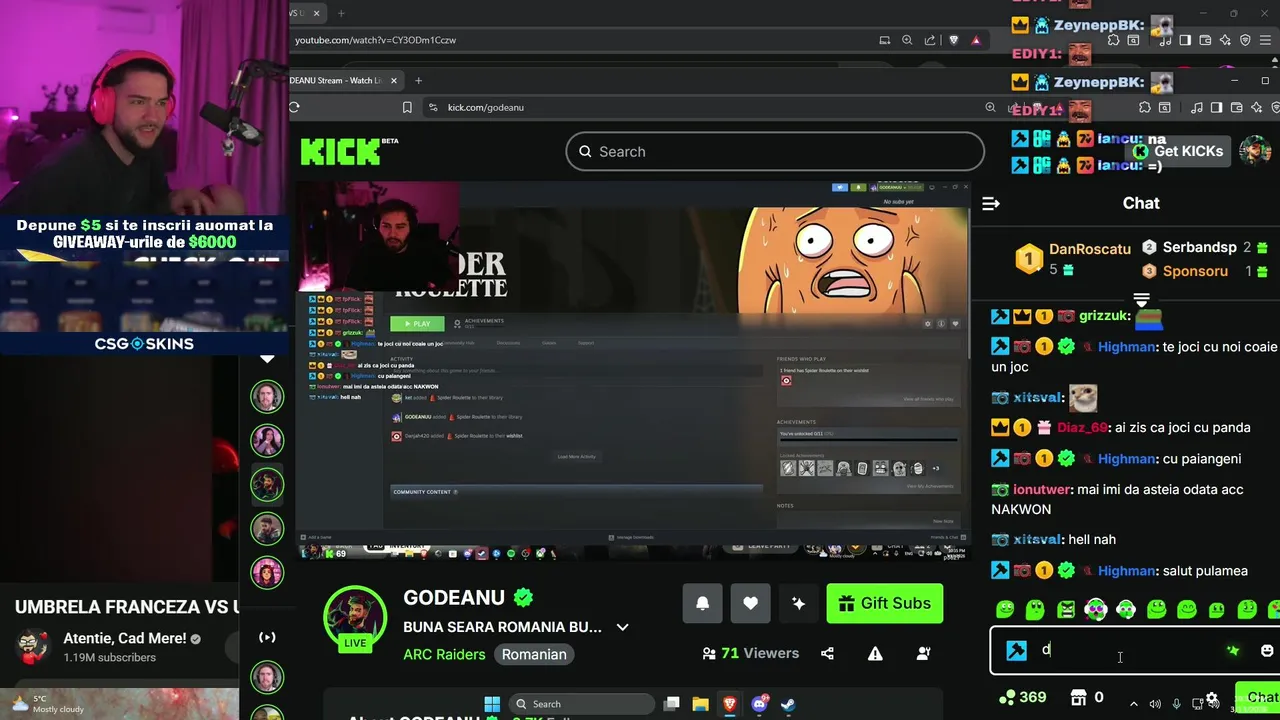
Task: Open the ARC Raiders category link
Action: [x=444, y=654]
